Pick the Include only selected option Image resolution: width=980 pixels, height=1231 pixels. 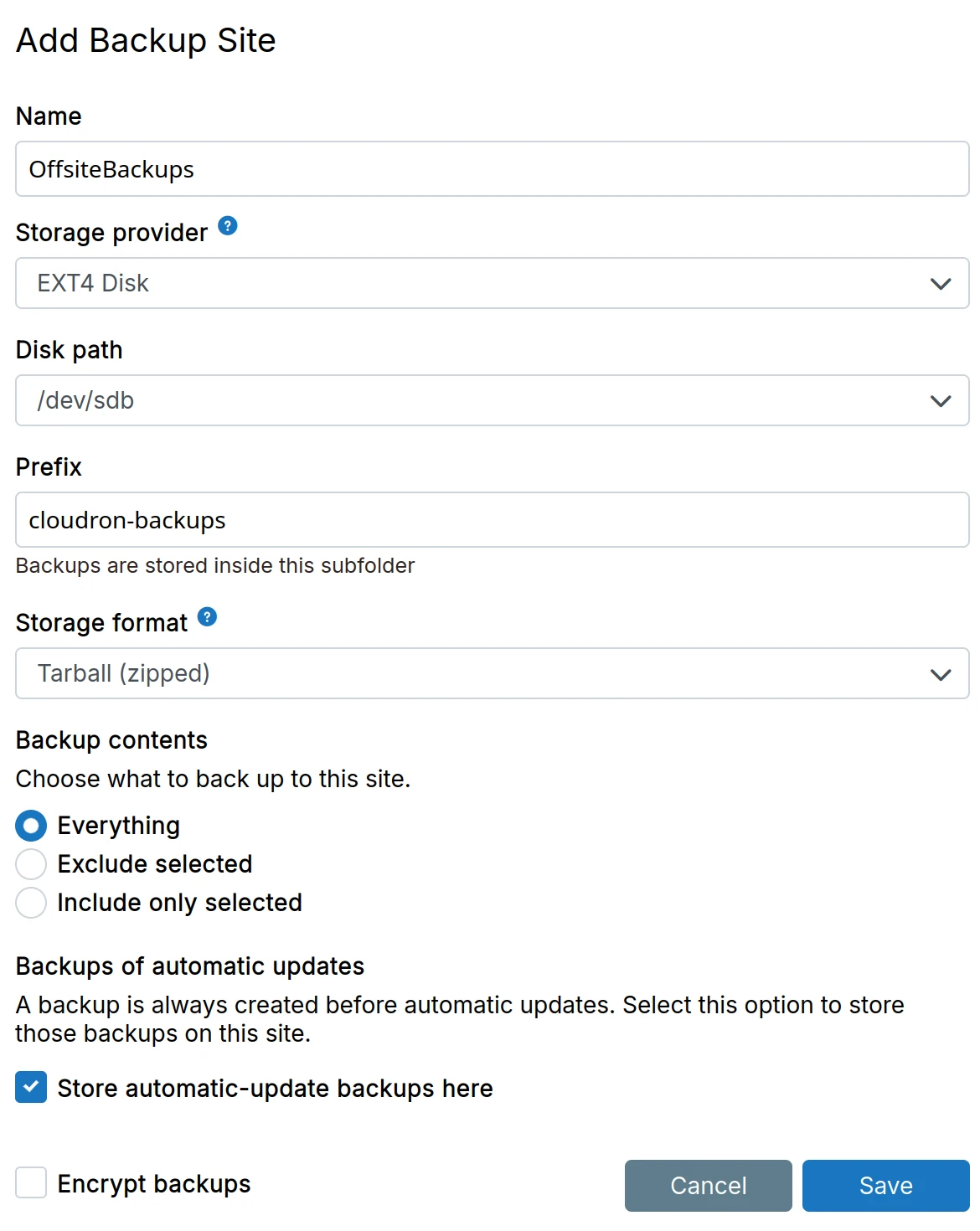(x=31, y=903)
